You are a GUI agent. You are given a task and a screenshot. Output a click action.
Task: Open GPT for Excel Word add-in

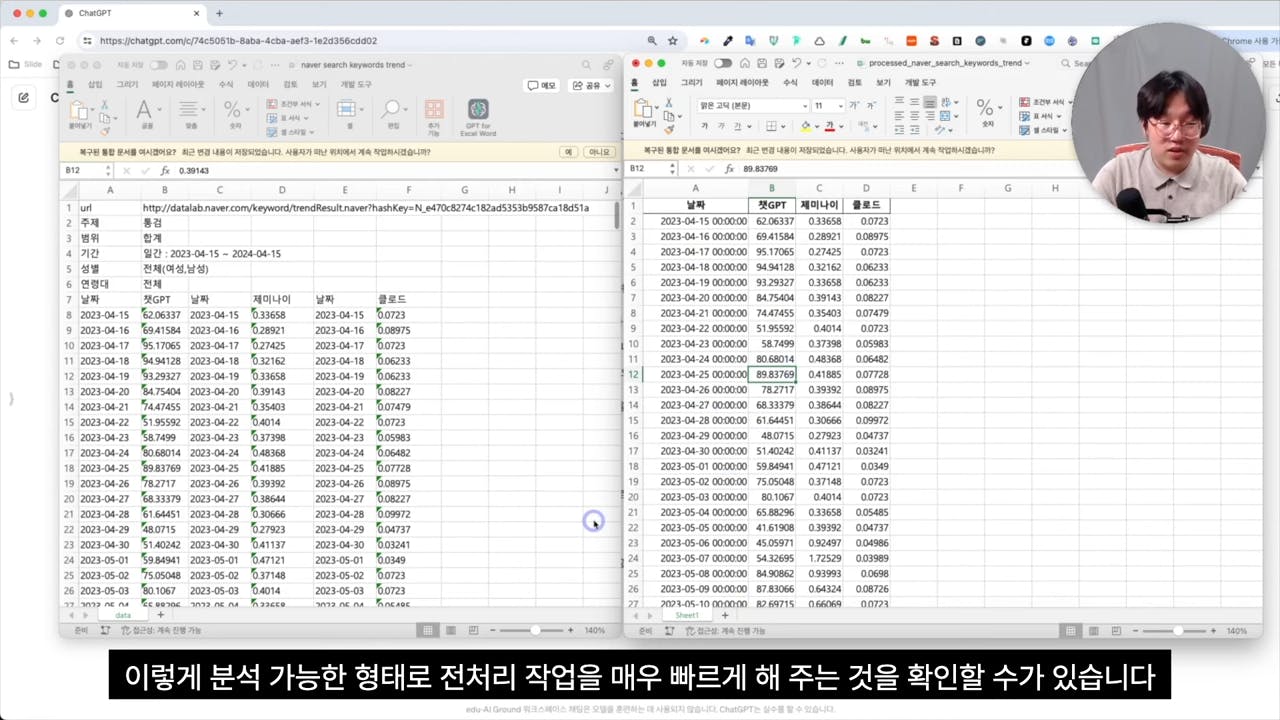click(478, 112)
